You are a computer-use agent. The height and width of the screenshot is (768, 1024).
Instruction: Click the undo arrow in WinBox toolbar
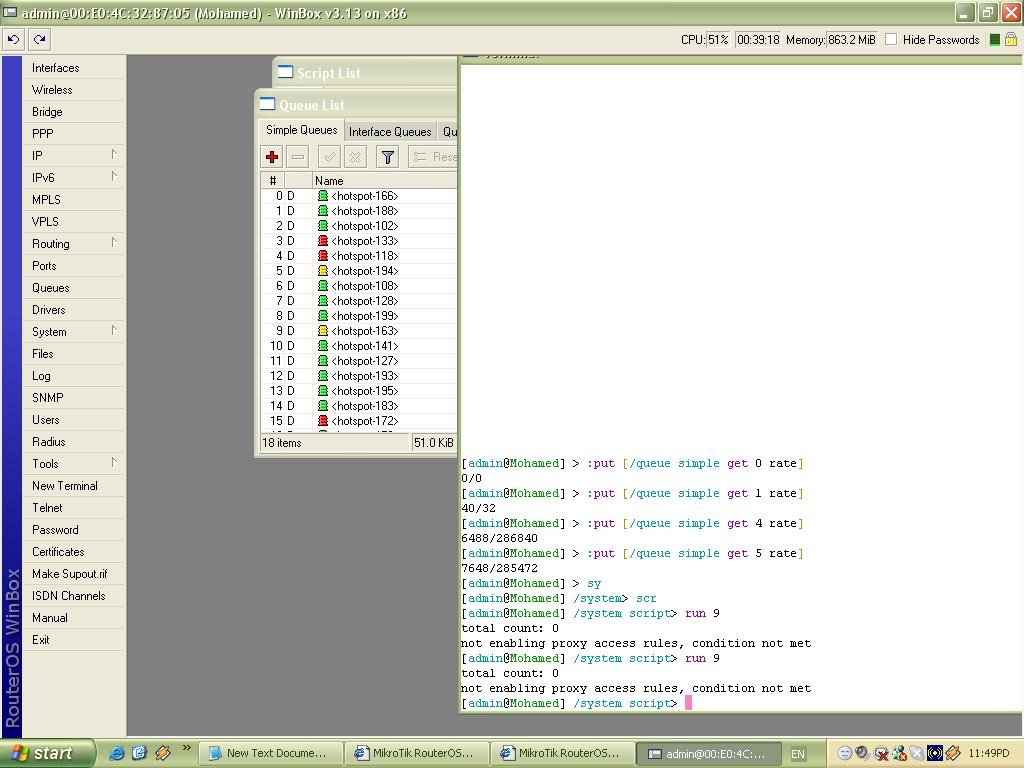tap(13, 40)
